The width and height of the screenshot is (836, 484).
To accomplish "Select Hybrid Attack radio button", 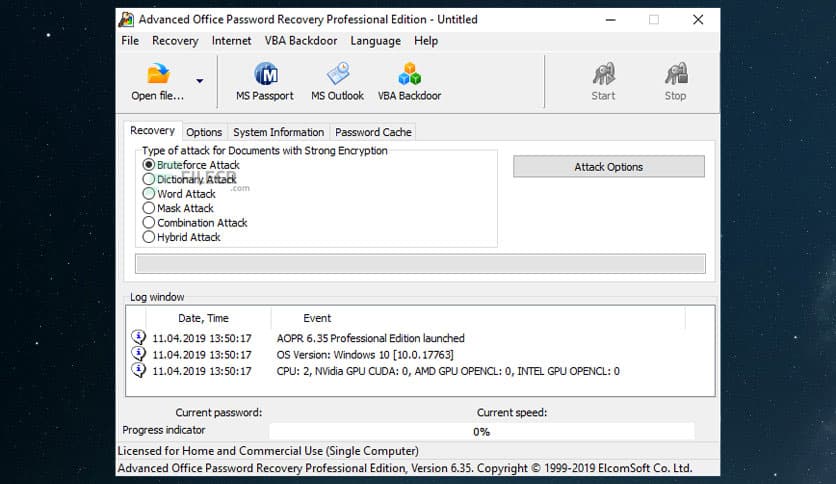I will point(149,237).
